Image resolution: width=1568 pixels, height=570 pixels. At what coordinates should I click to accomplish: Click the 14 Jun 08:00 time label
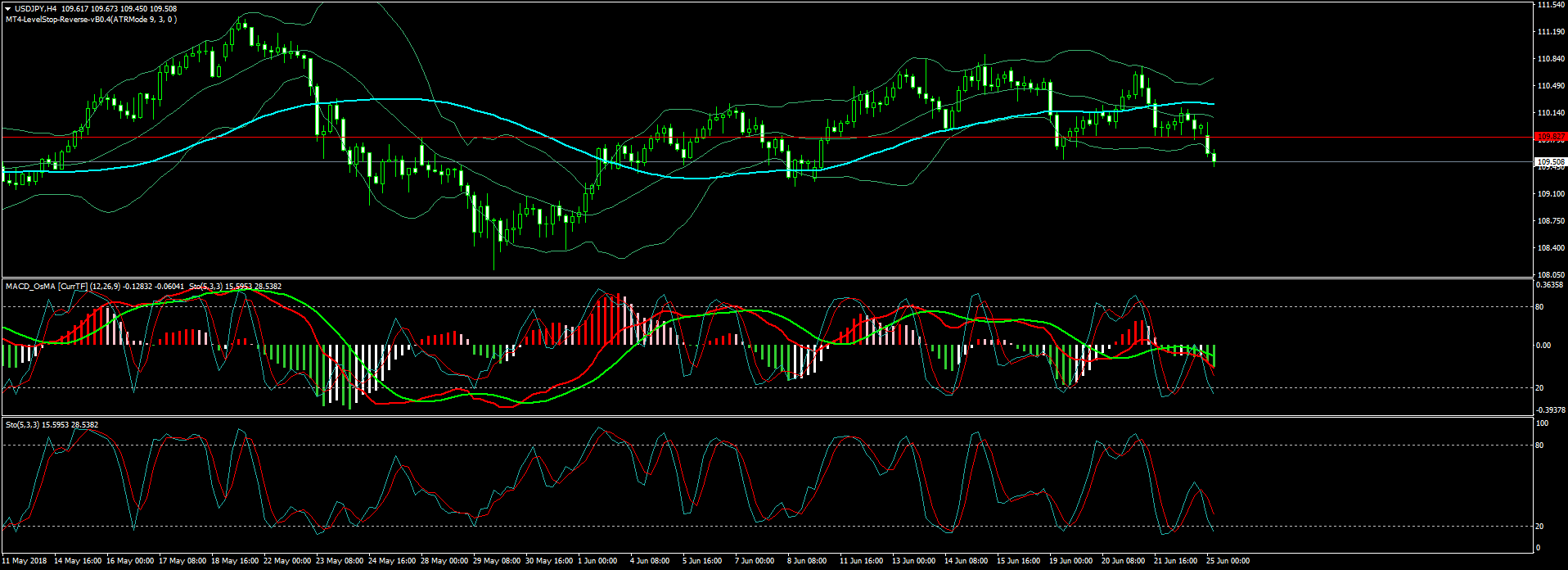pos(966,561)
